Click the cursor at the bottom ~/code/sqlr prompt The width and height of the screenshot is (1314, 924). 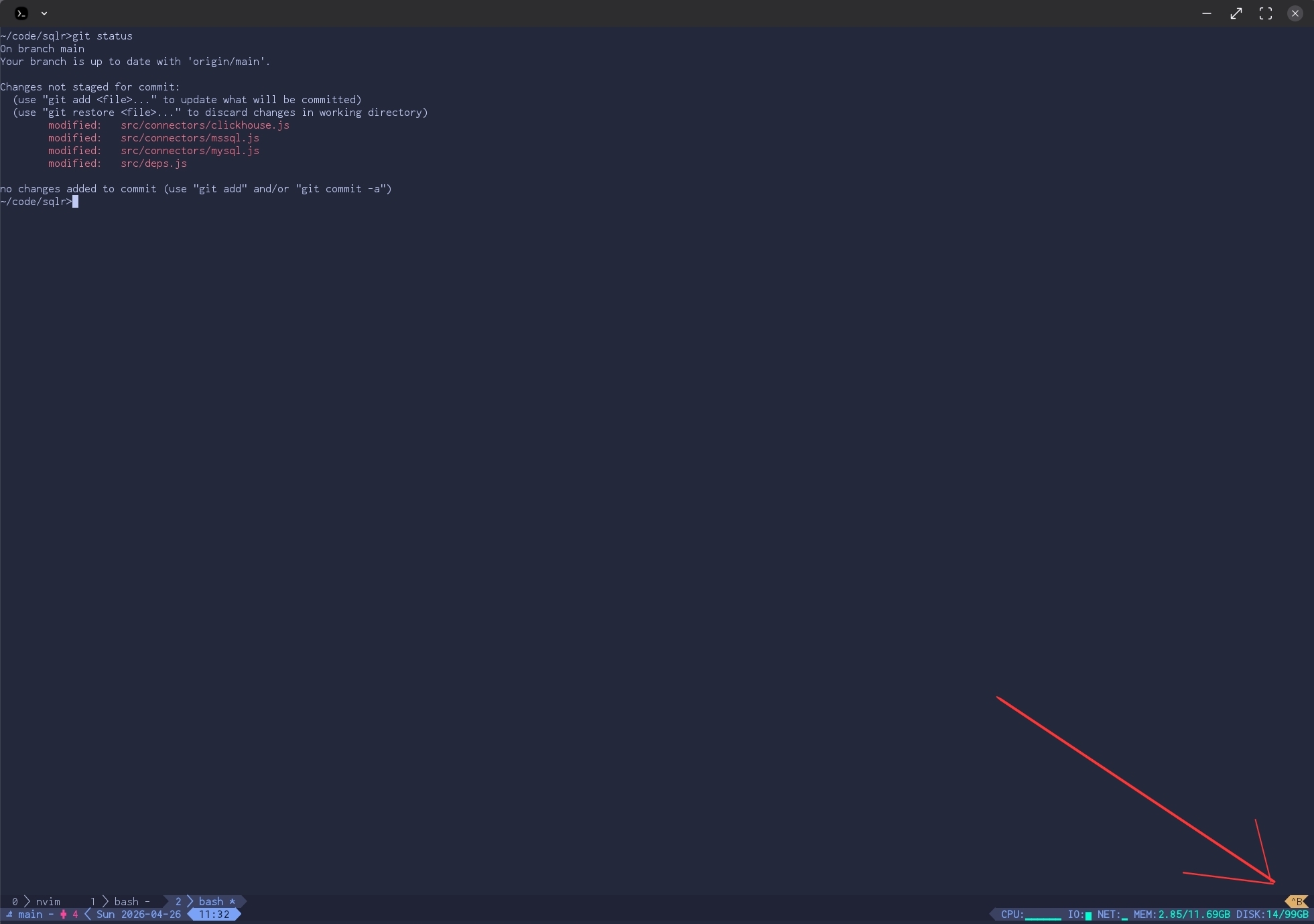[x=76, y=202]
